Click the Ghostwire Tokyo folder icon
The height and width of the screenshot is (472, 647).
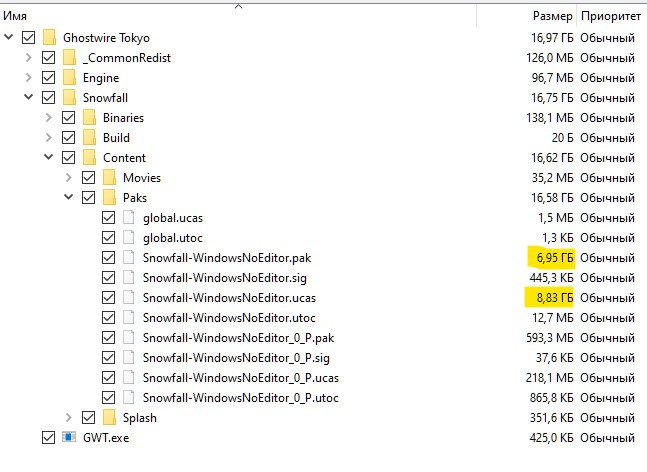click(49, 37)
